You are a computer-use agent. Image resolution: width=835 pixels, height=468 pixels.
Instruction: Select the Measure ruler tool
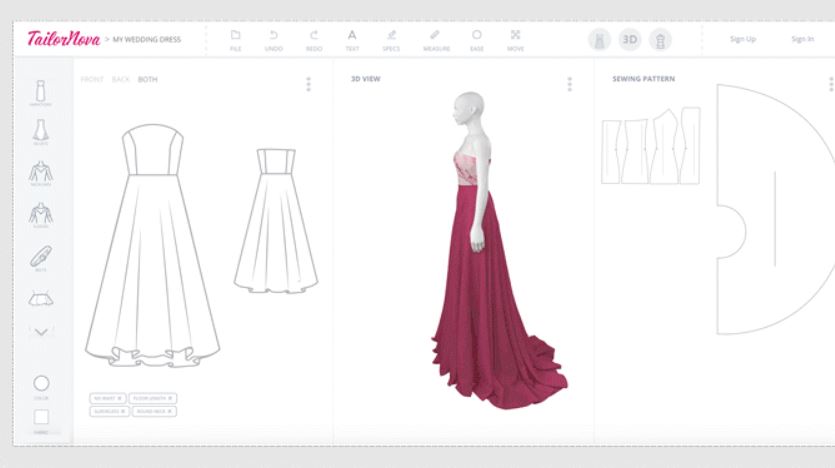[436, 40]
